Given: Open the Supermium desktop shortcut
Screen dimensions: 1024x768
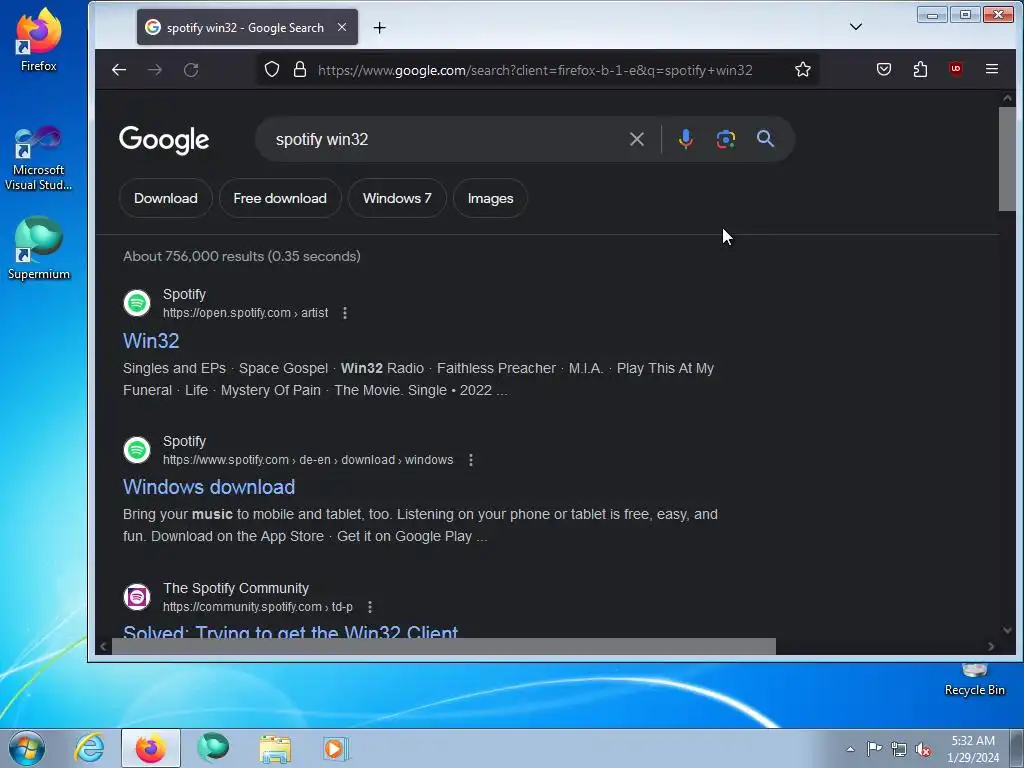Looking at the screenshot, I should (39, 249).
